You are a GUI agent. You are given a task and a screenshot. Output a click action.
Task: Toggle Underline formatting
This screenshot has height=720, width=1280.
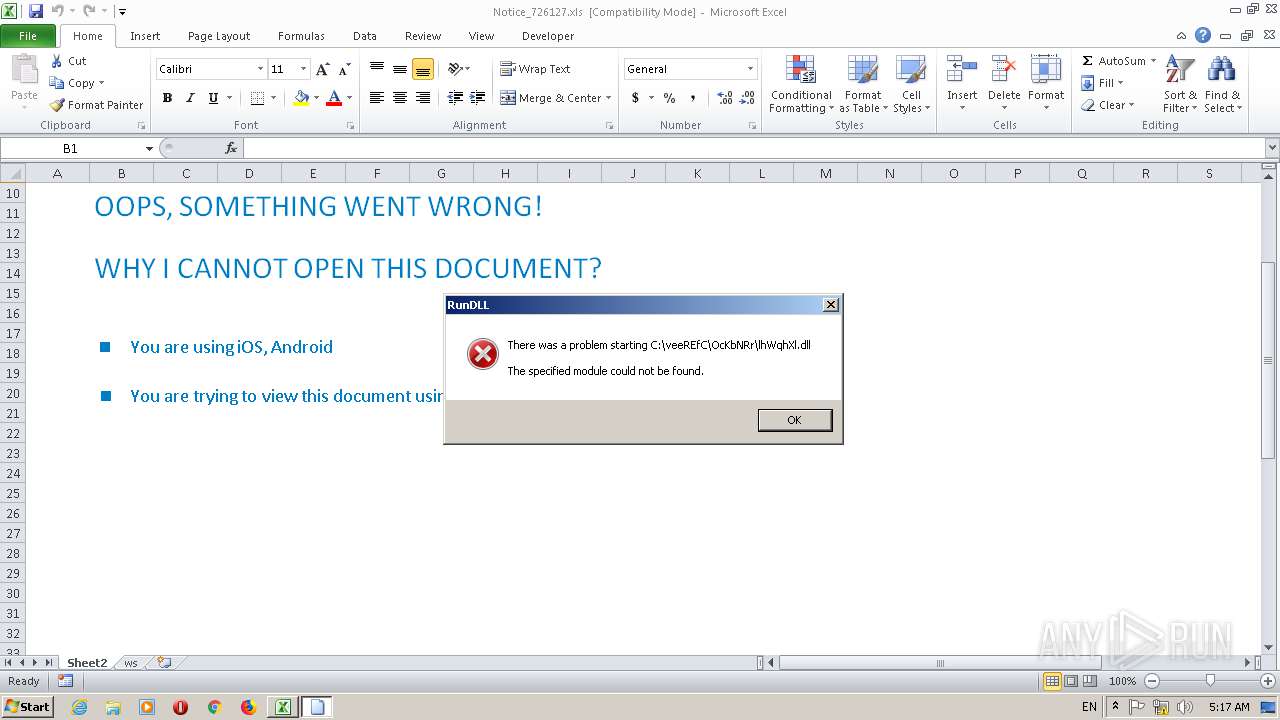(213, 98)
